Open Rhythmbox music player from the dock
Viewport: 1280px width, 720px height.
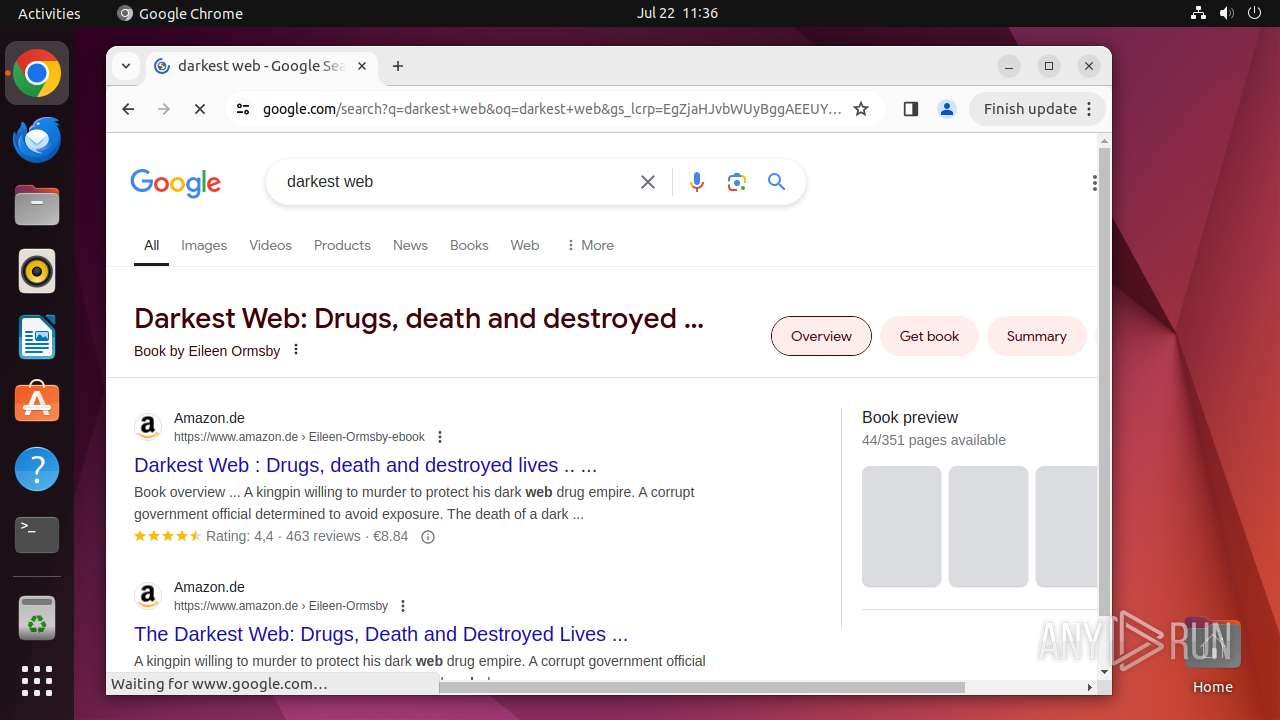pyautogui.click(x=37, y=271)
